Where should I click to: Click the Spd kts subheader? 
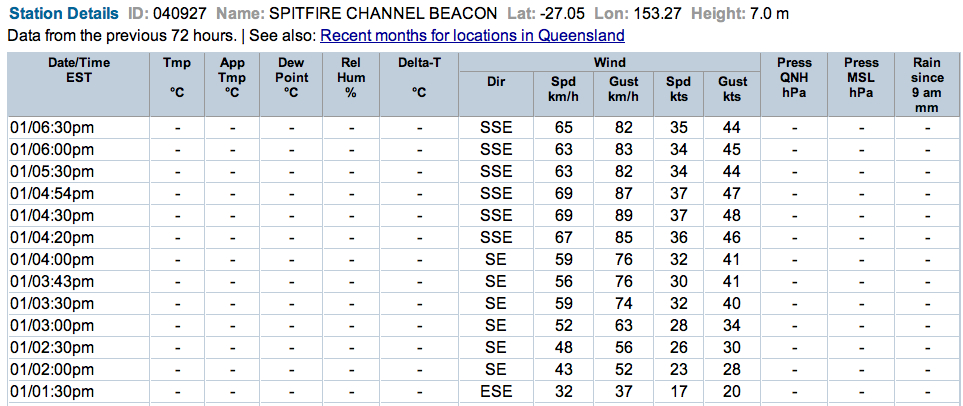pos(678,89)
